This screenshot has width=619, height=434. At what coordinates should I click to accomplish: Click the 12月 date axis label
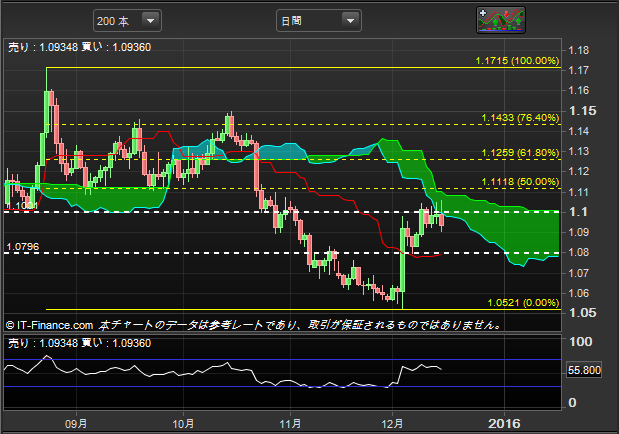pos(392,424)
